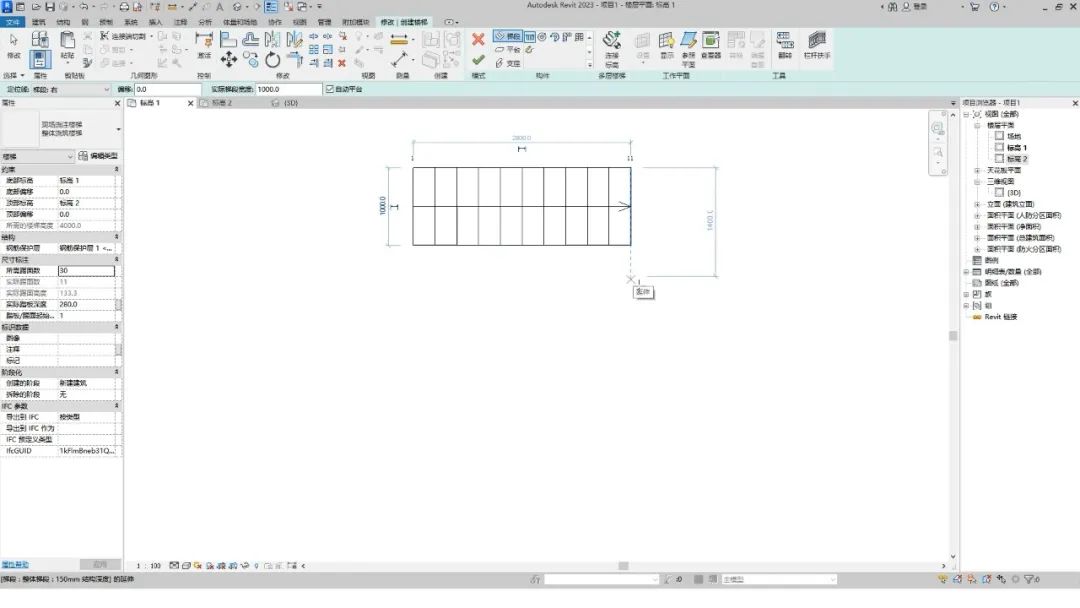Click the 属性帮助 (Properties help) link

[x=15, y=565]
